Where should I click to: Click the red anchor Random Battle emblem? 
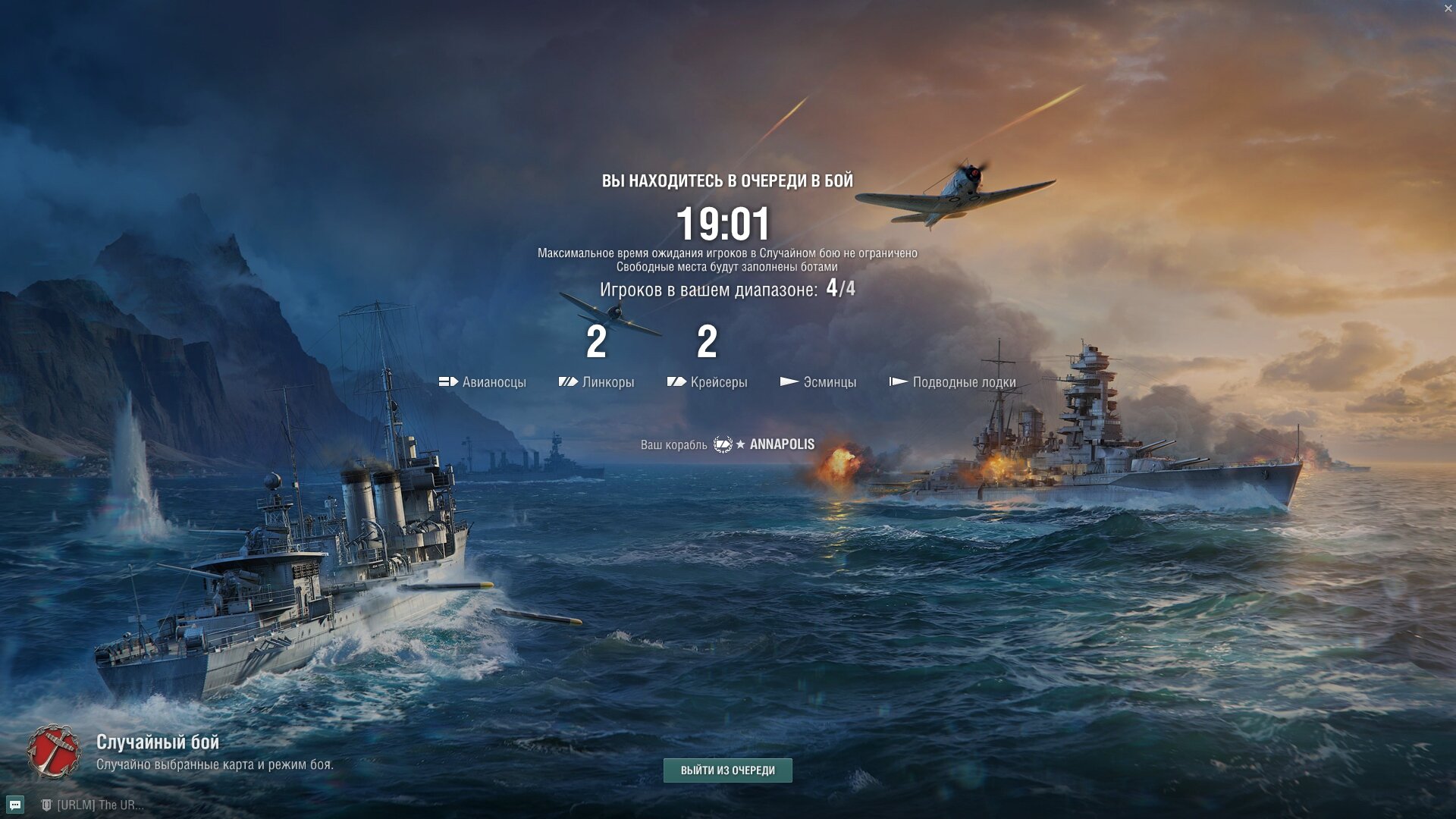pos(53,752)
